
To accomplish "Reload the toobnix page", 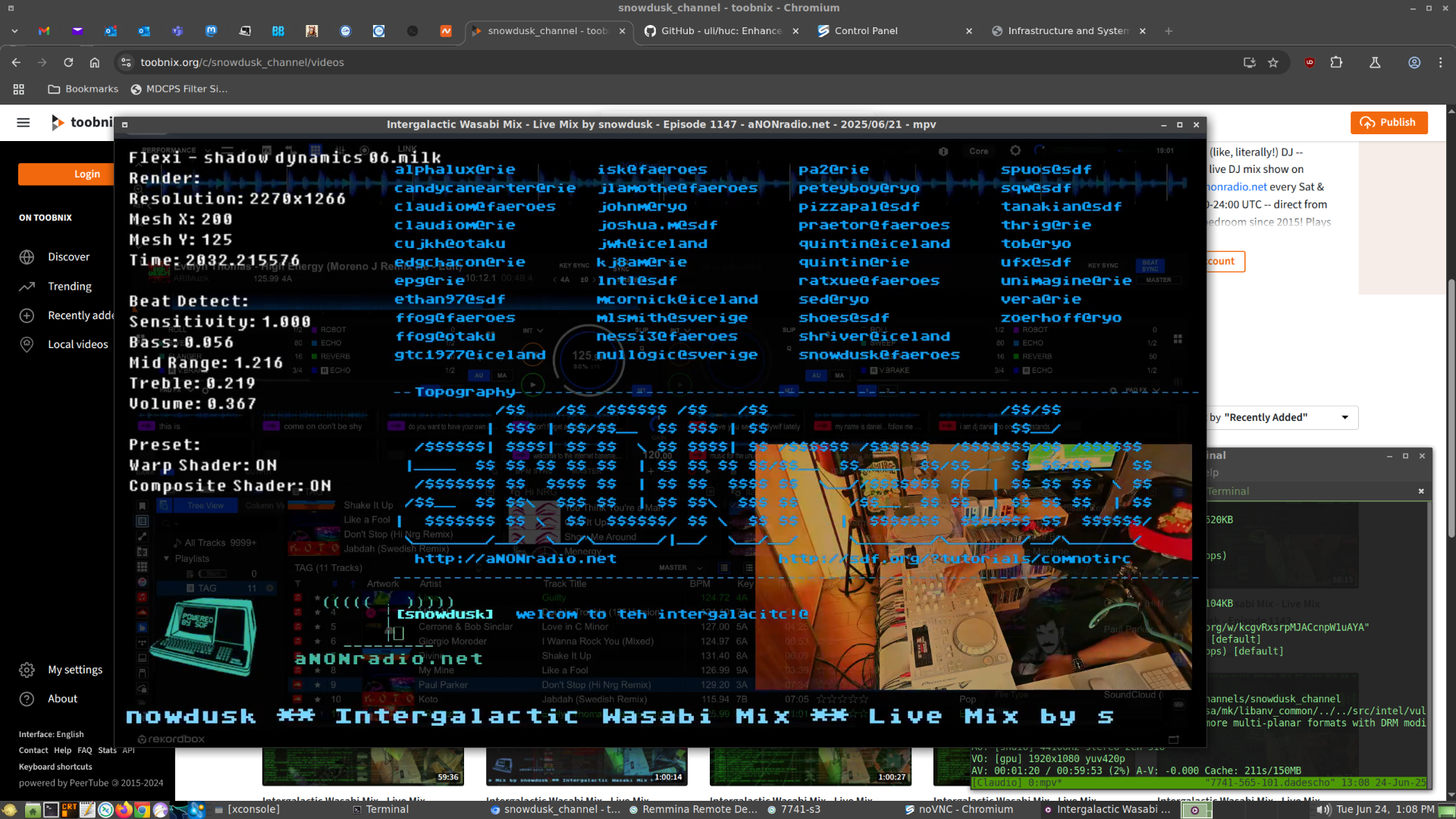I will tap(68, 62).
